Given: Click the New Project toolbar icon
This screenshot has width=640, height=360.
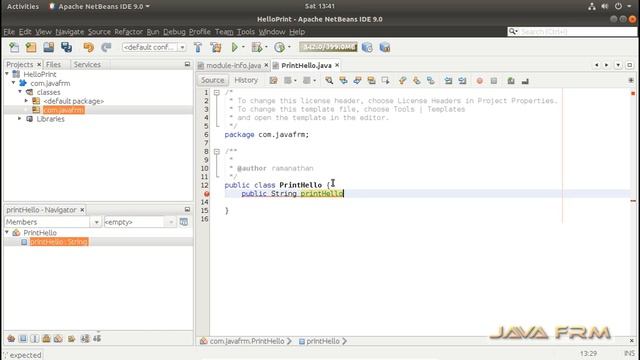Looking at the screenshot, I should click(x=31, y=47).
